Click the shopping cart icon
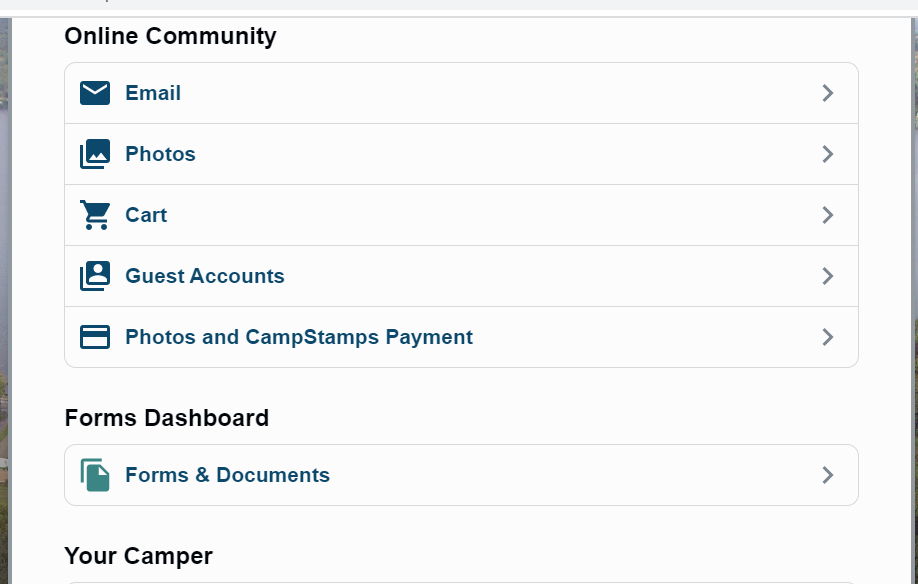The width and height of the screenshot is (918, 584). click(95, 215)
